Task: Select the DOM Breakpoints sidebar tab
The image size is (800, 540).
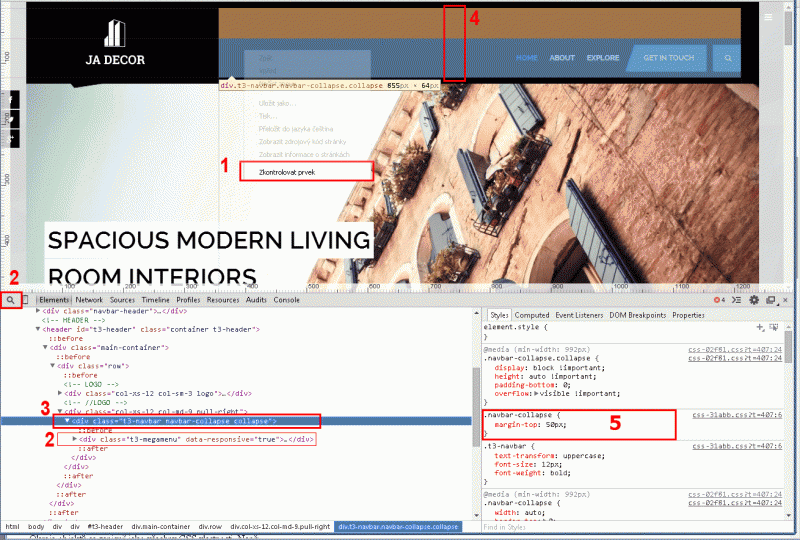Action: point(638,315)
